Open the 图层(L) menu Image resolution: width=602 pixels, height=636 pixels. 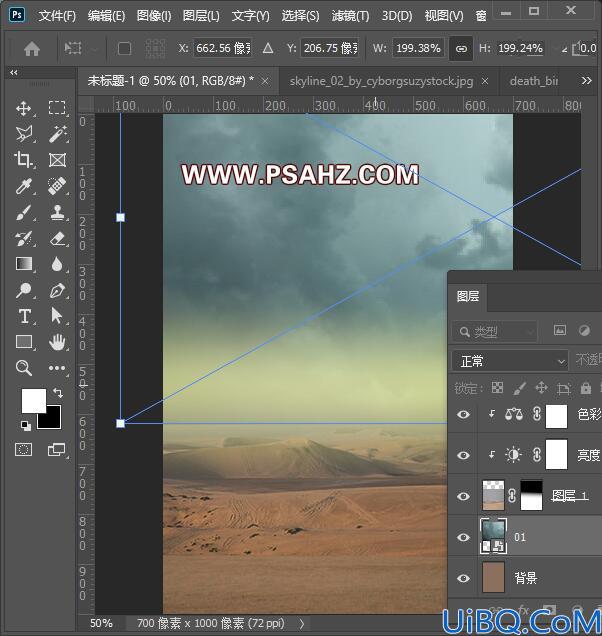tap(201, 16)
